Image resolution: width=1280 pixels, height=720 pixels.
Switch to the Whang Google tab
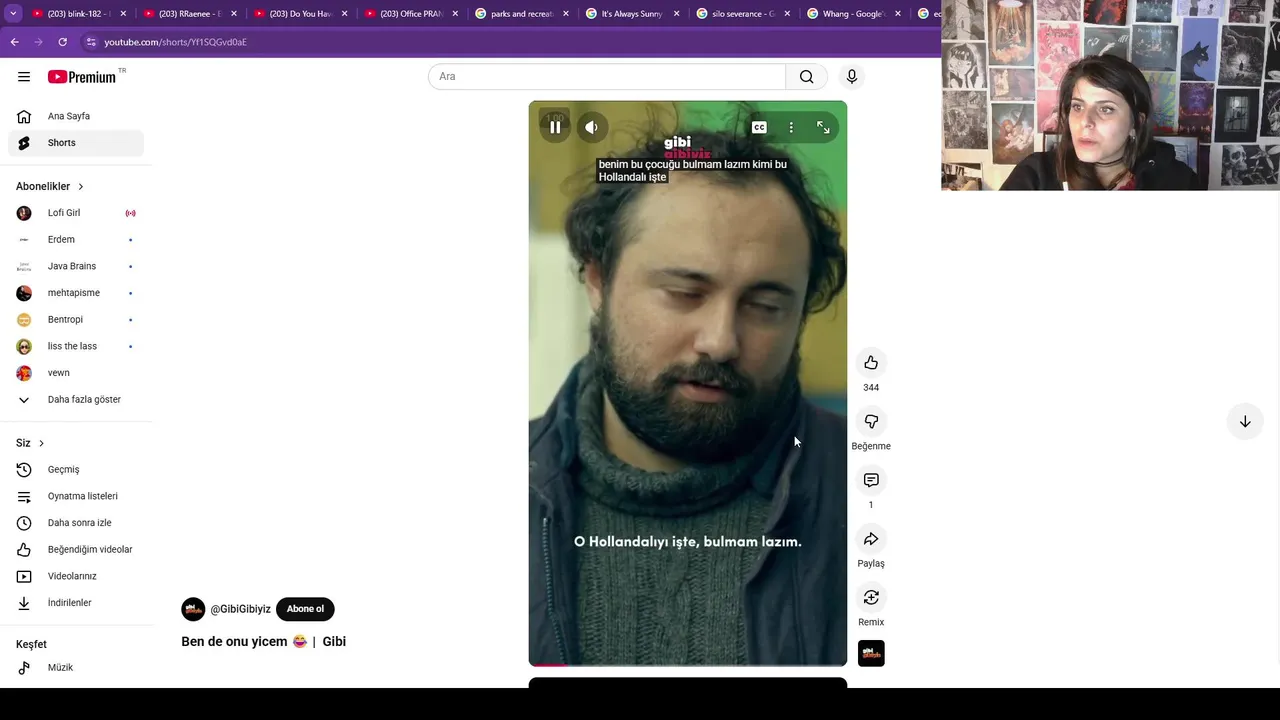coord(854,14)
